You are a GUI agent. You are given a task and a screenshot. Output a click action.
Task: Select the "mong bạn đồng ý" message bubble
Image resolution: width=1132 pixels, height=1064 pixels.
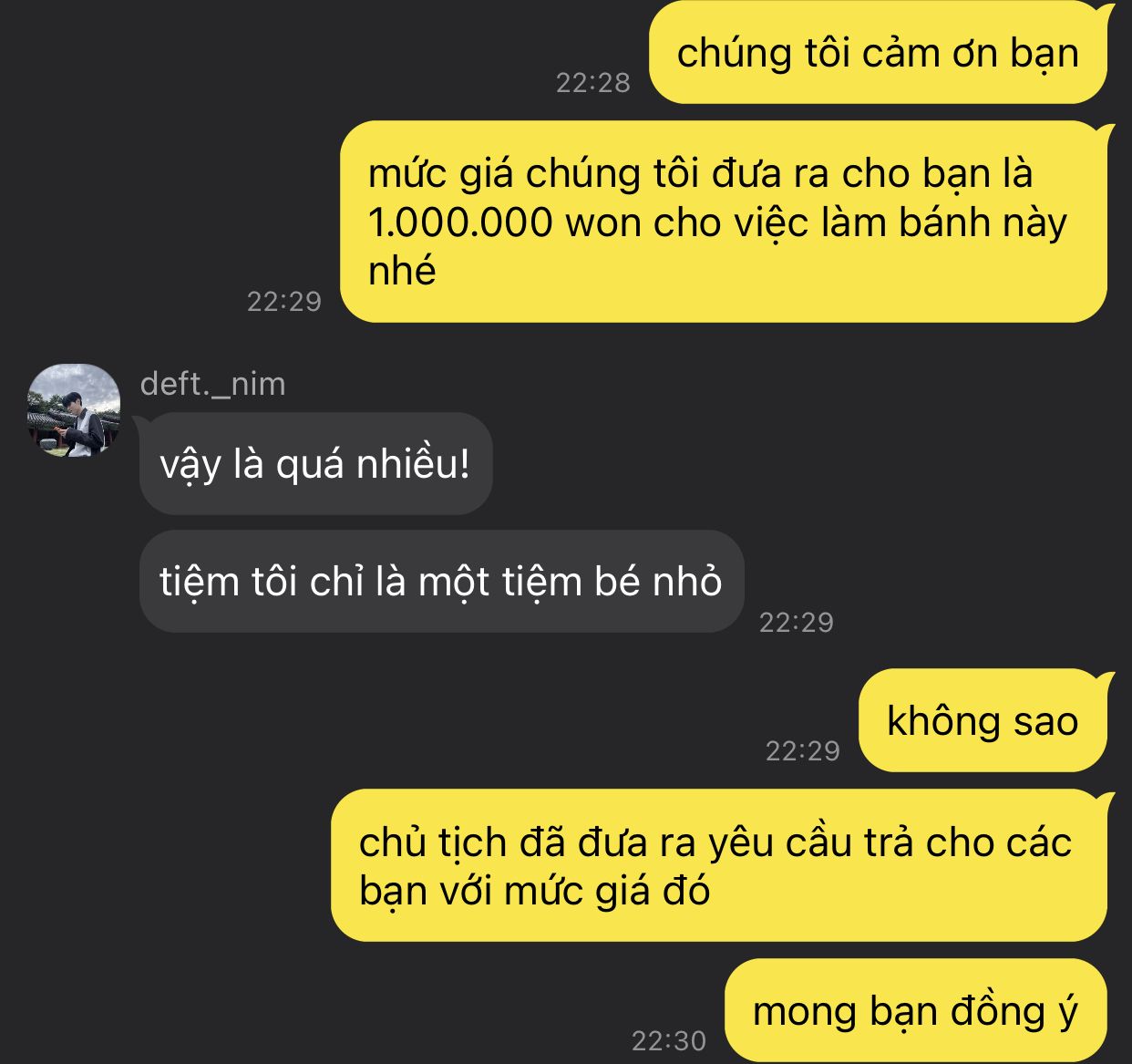(x=916, y=1010)
